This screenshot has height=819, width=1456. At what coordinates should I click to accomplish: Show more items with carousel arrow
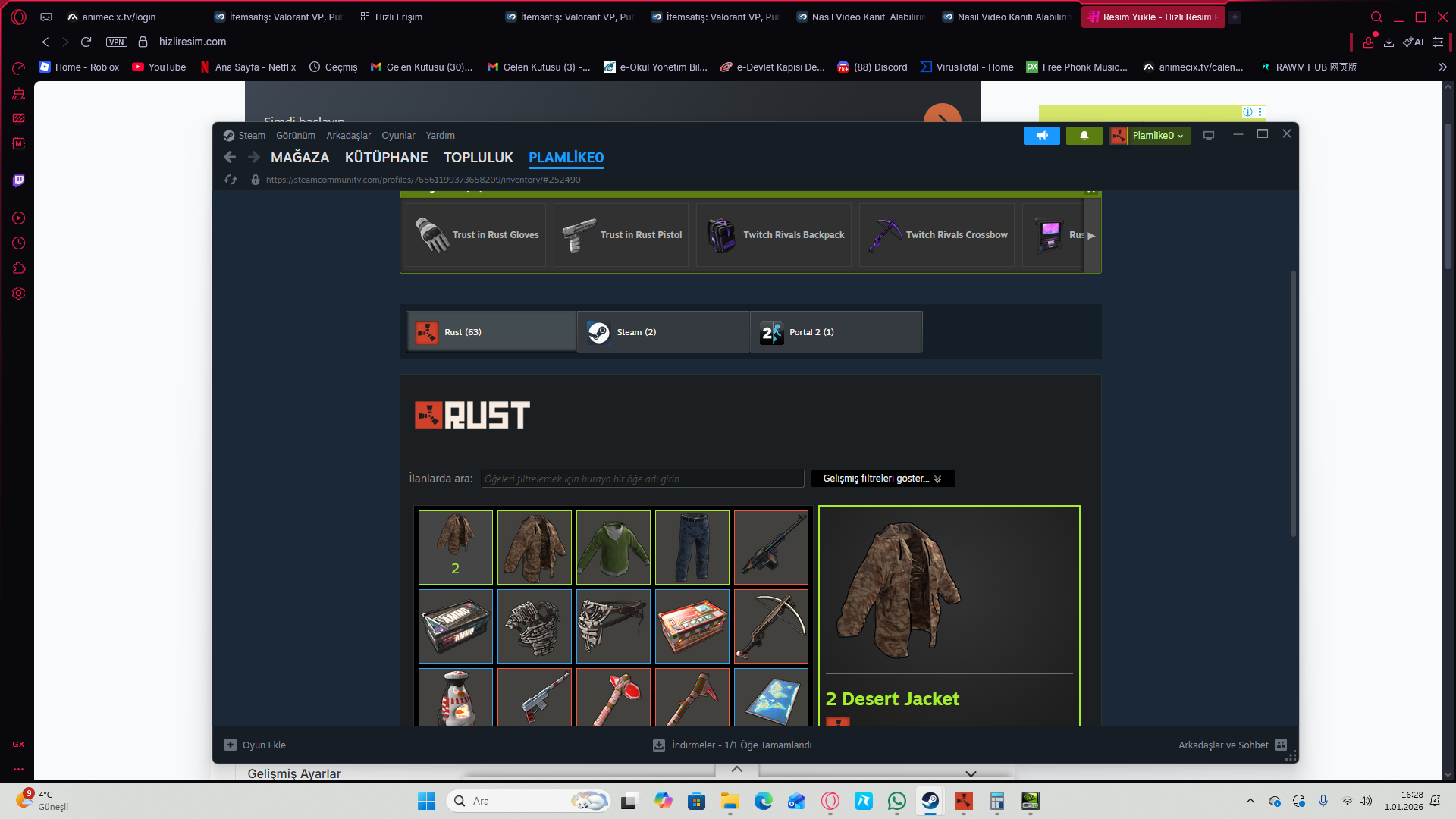tap(1091, 235)
